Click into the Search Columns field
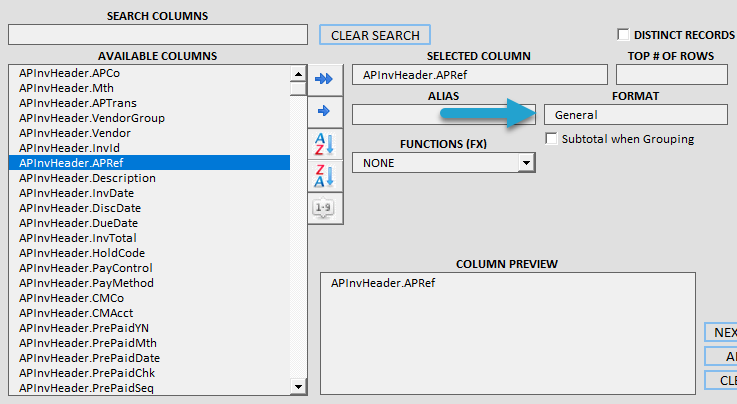Viewport: 737px width, 404px height. pos(158,35)
